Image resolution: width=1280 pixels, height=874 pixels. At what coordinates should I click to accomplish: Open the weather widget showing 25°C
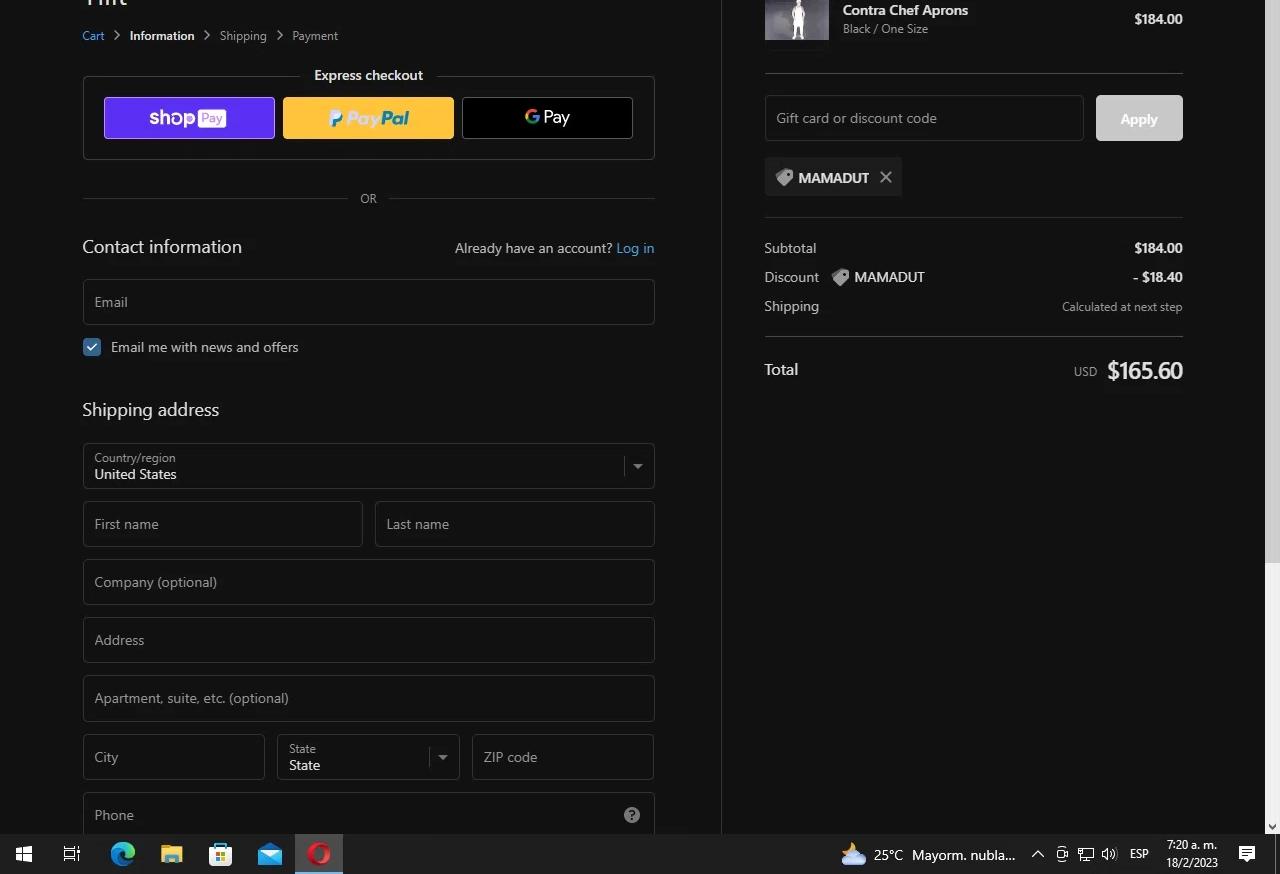[x=928, y=854]
